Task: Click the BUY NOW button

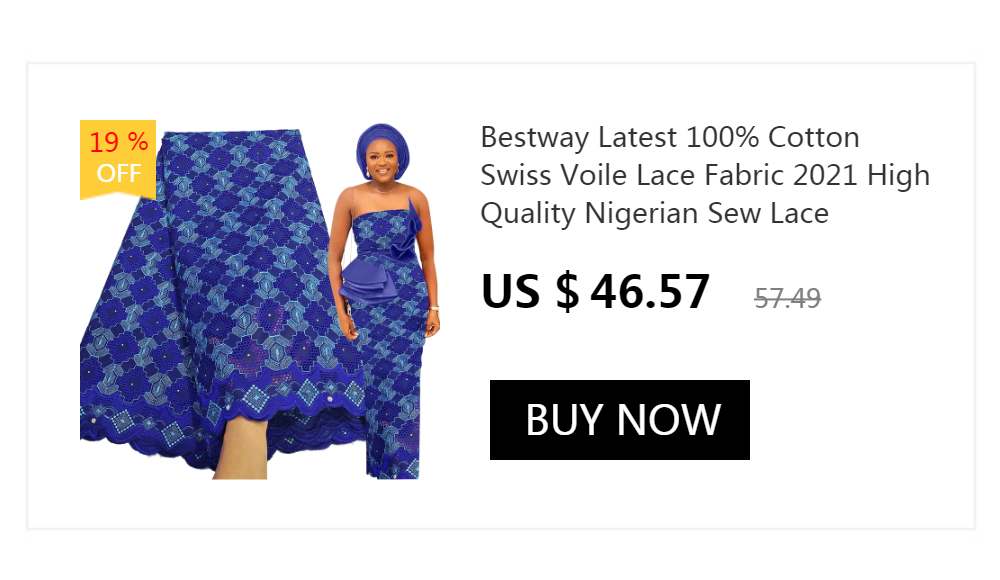Action: [619, 420]
